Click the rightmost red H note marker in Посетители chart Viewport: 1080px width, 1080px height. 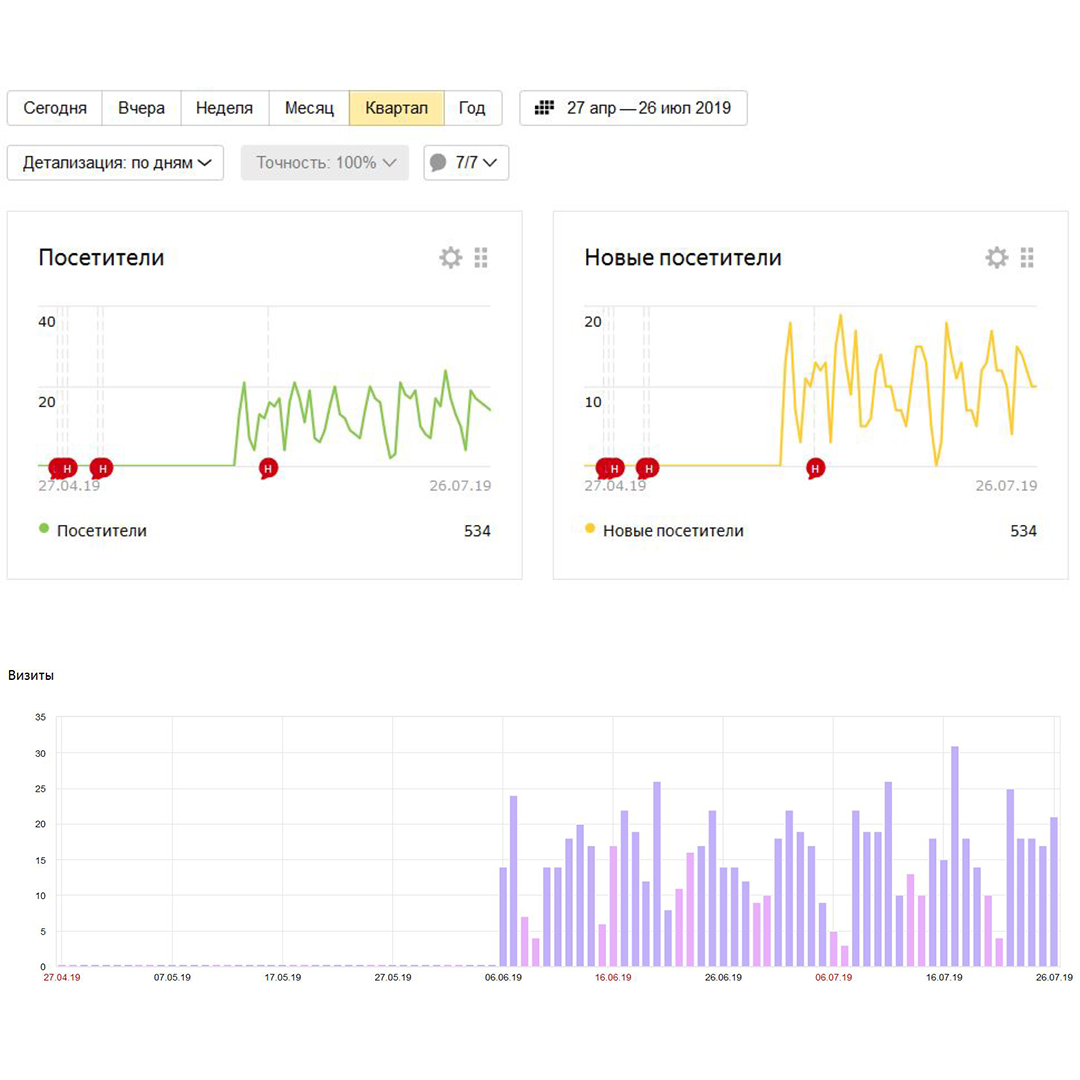268,468
